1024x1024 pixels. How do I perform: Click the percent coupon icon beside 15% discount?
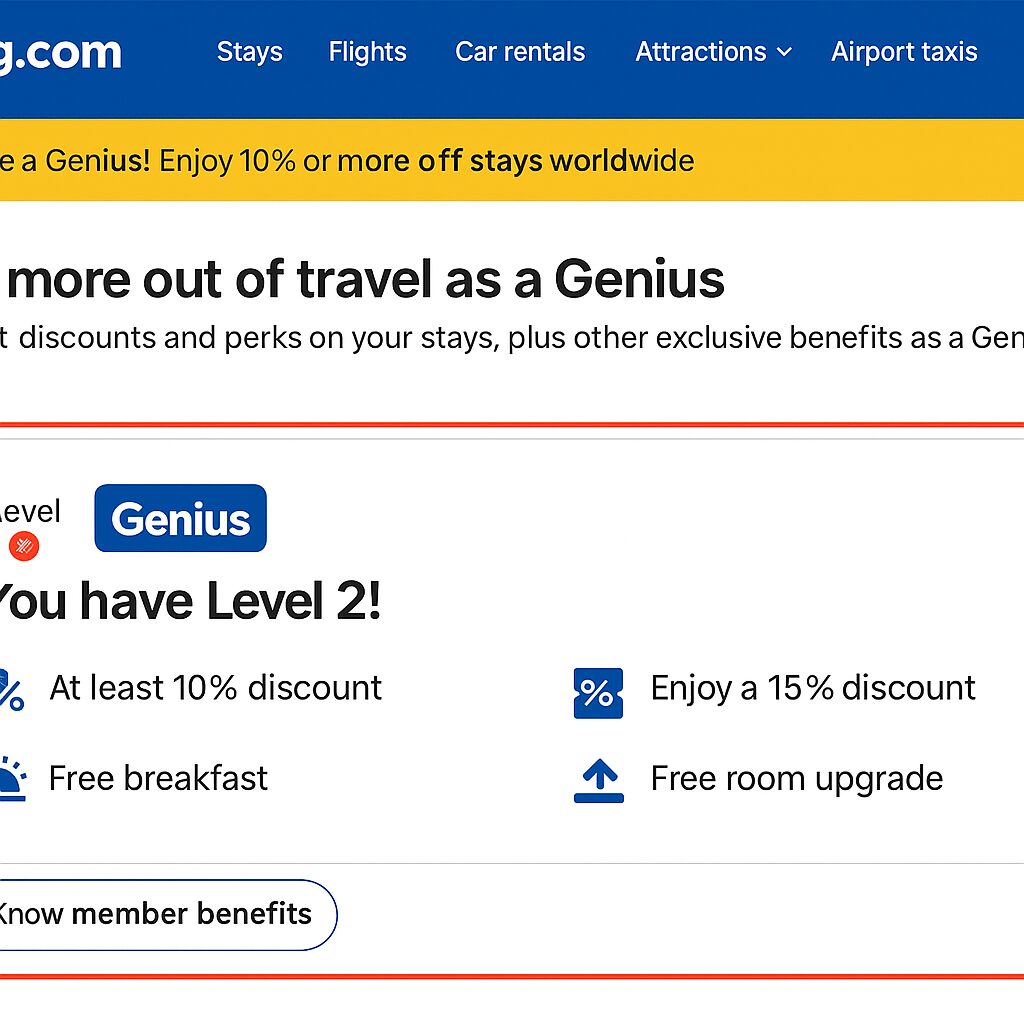pos(598,693)
